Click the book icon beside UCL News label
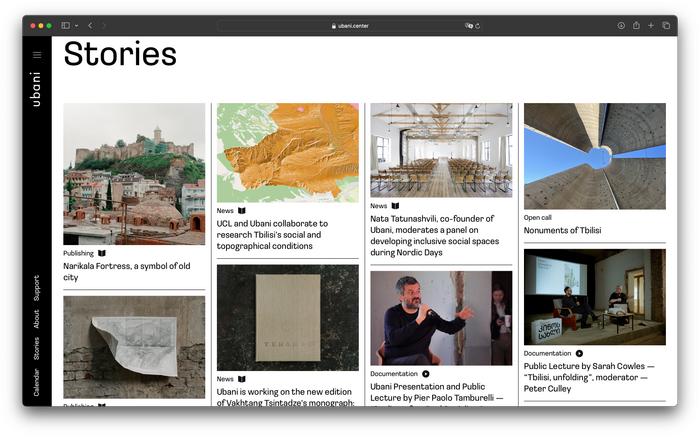700x436 pixels. (x=242, y=211)
